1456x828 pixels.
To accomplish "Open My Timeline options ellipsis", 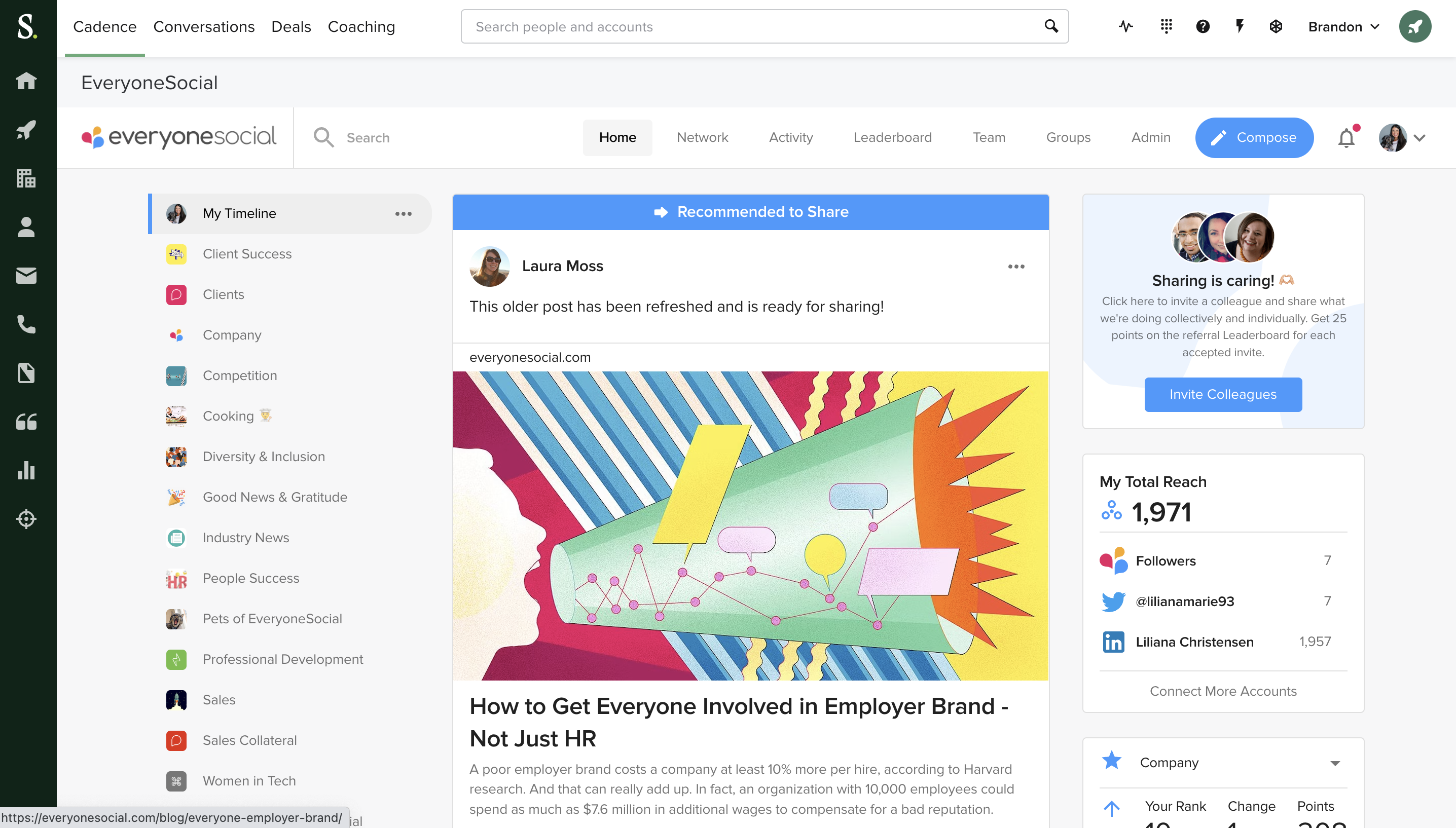I will (x=403, y=214).
